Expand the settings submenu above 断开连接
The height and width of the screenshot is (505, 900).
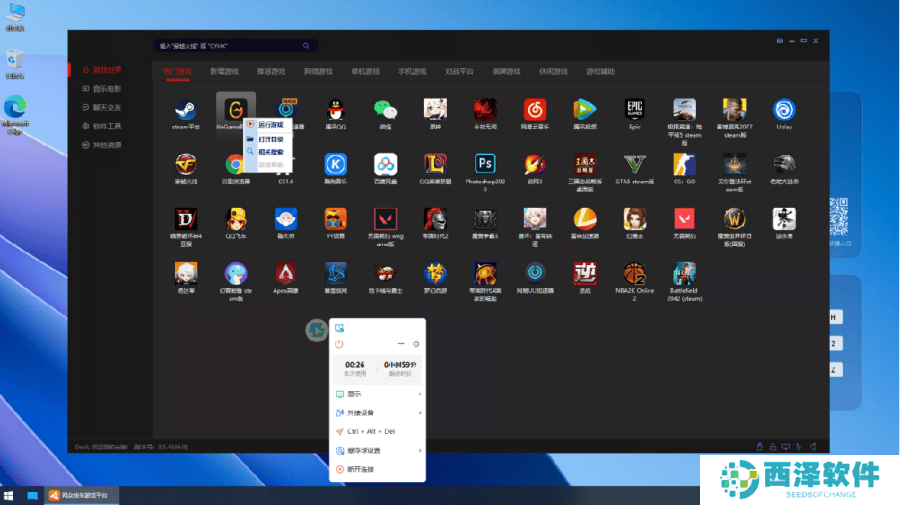click(x=378, y=451)
